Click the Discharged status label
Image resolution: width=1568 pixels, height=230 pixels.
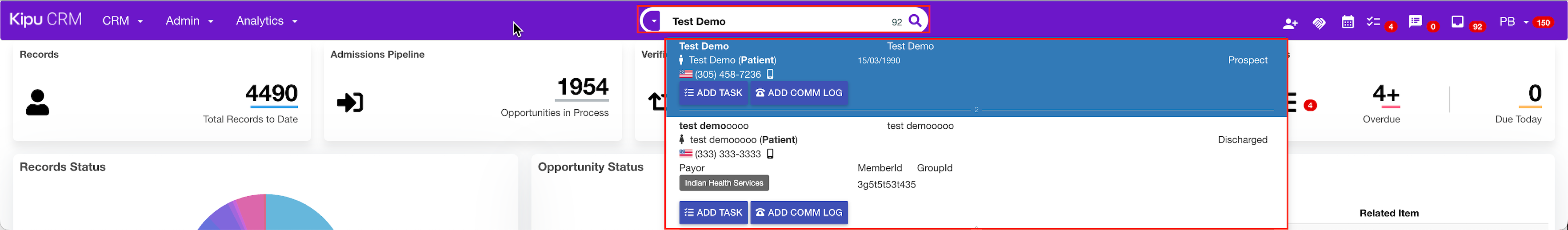pos(1242,139)
